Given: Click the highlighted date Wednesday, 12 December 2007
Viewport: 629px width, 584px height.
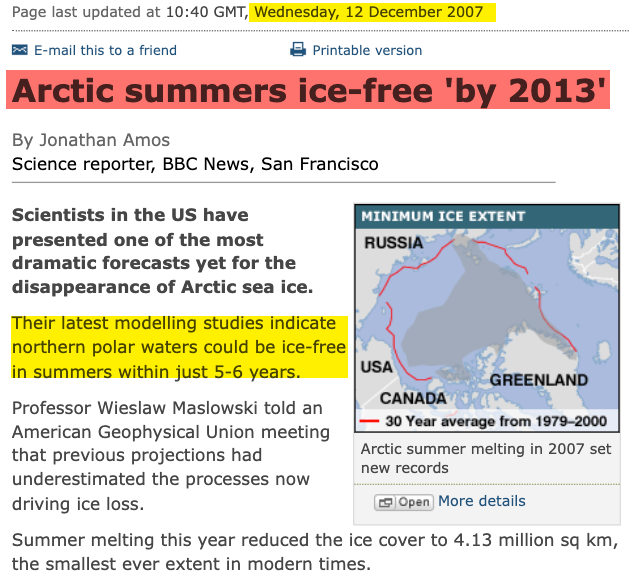Looking at the screenshot, I should coord(368,13).
